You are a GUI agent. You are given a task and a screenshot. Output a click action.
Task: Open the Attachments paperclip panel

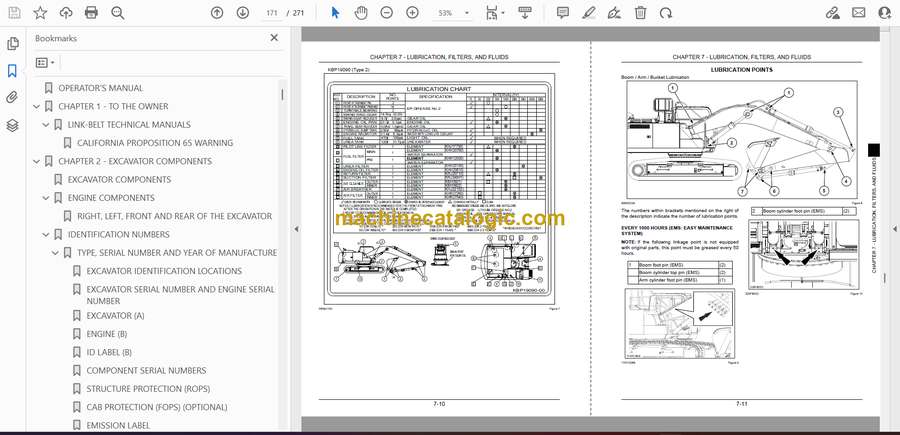12,98
